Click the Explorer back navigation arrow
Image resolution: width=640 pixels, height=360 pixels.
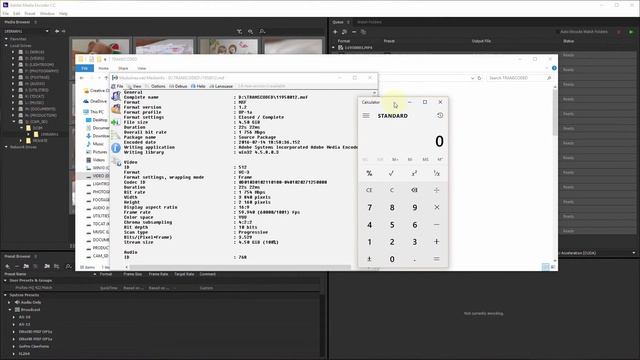[82, 78]
